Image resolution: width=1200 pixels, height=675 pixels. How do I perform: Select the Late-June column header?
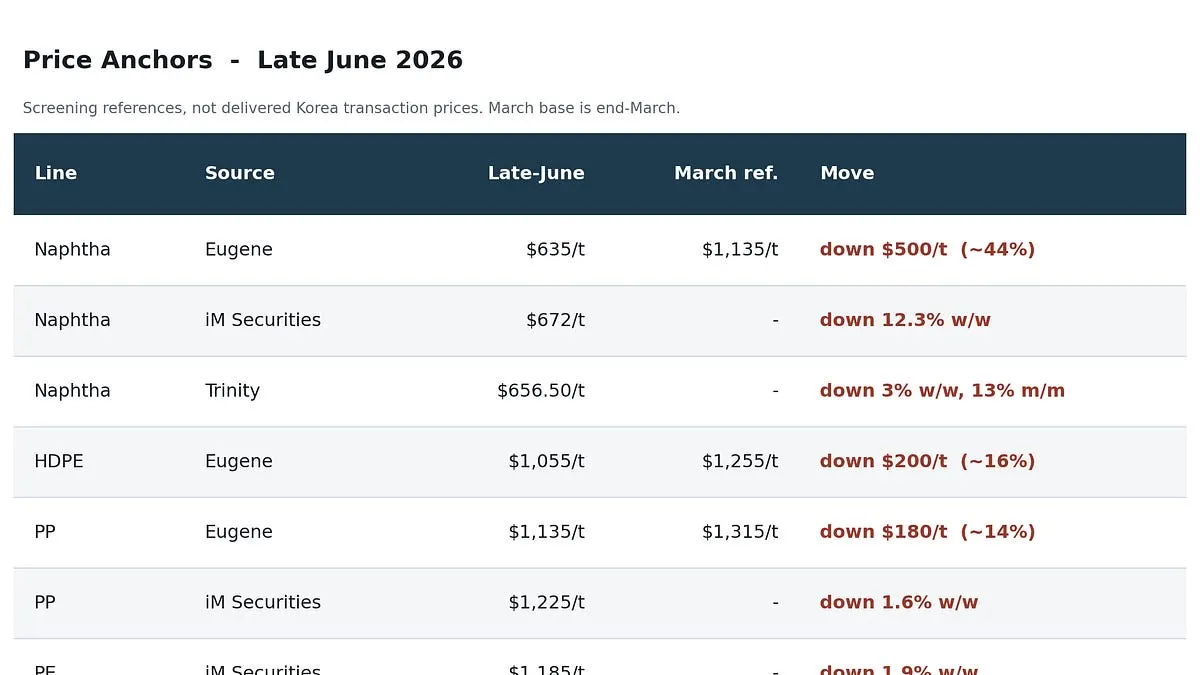536,173
